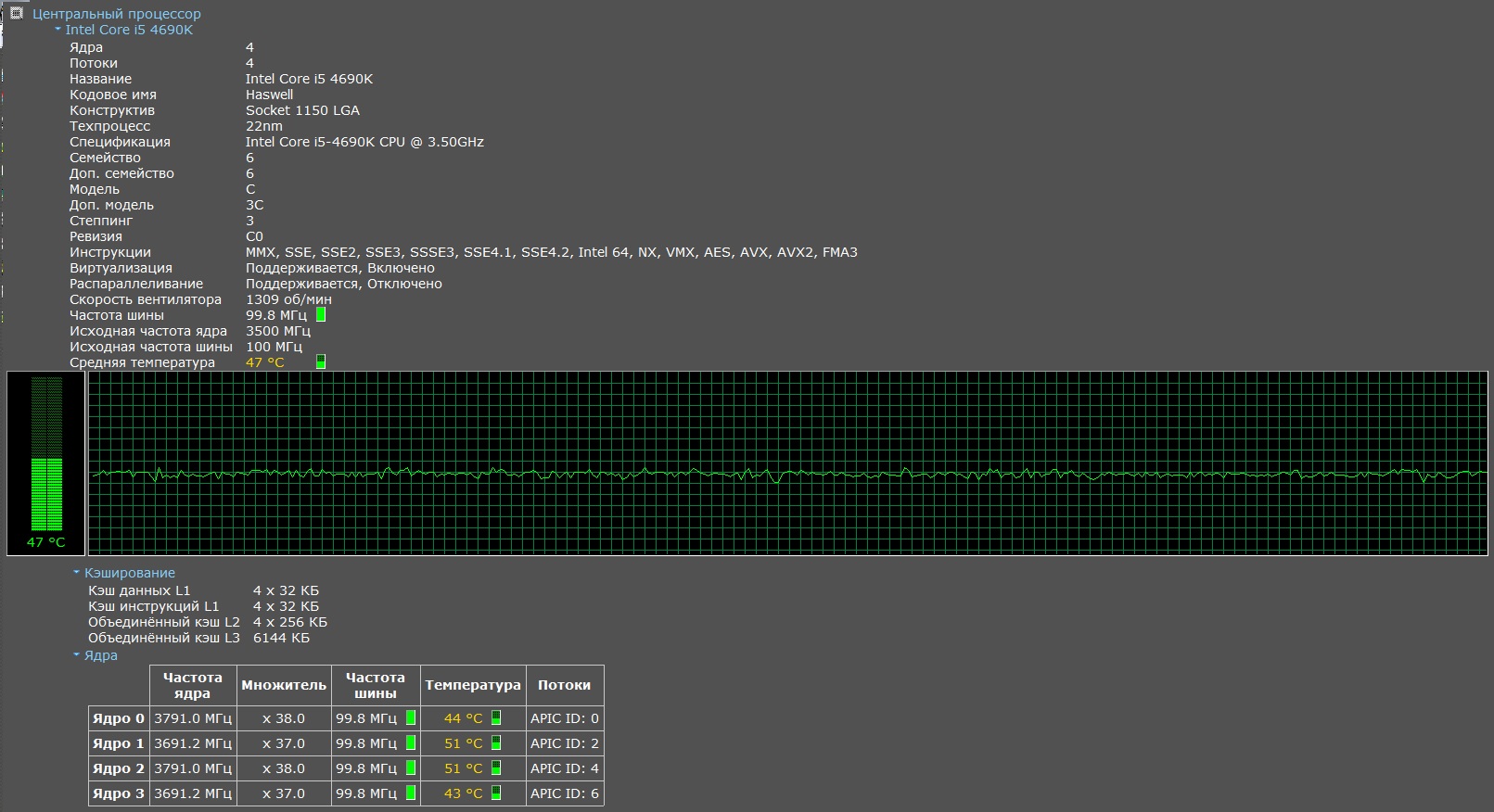Click the Кодовое имя value Haswell
The height and width of the screenshot is (812, 1494).
coord(270,95)
